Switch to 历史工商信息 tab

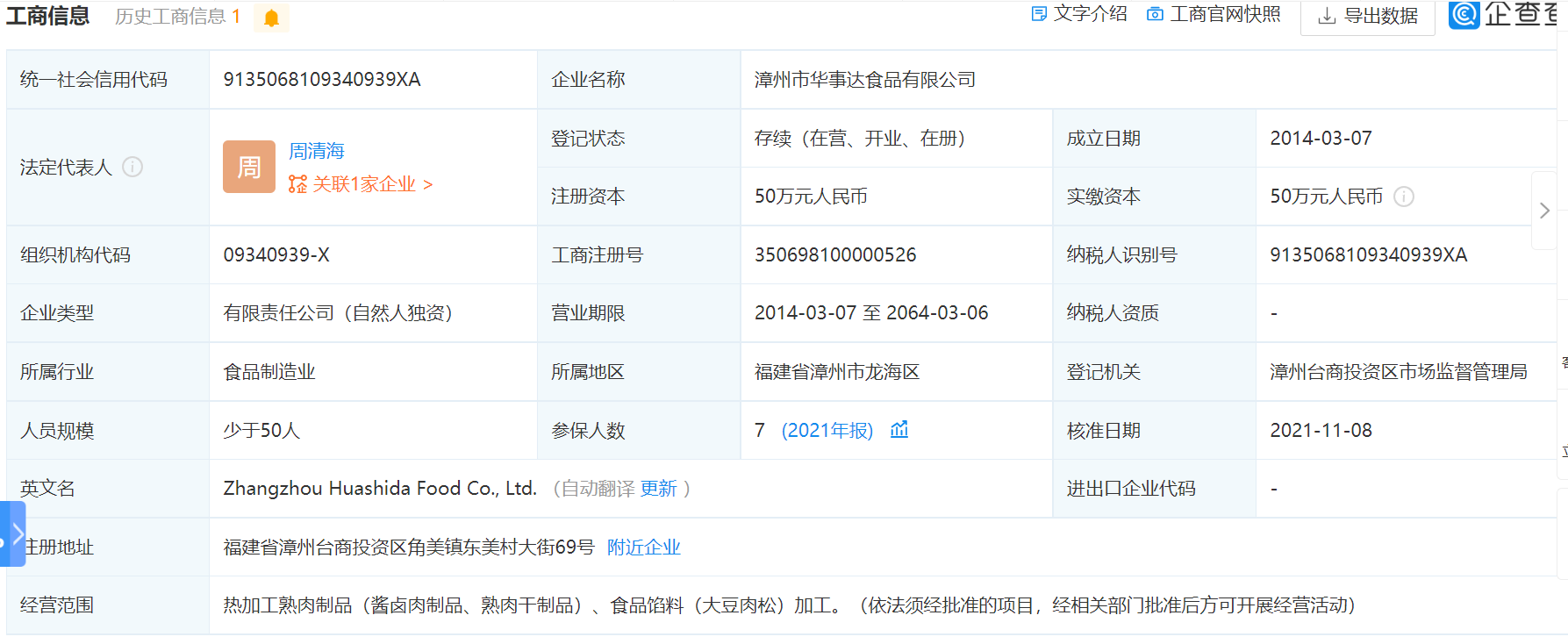(x=177, y=17)
